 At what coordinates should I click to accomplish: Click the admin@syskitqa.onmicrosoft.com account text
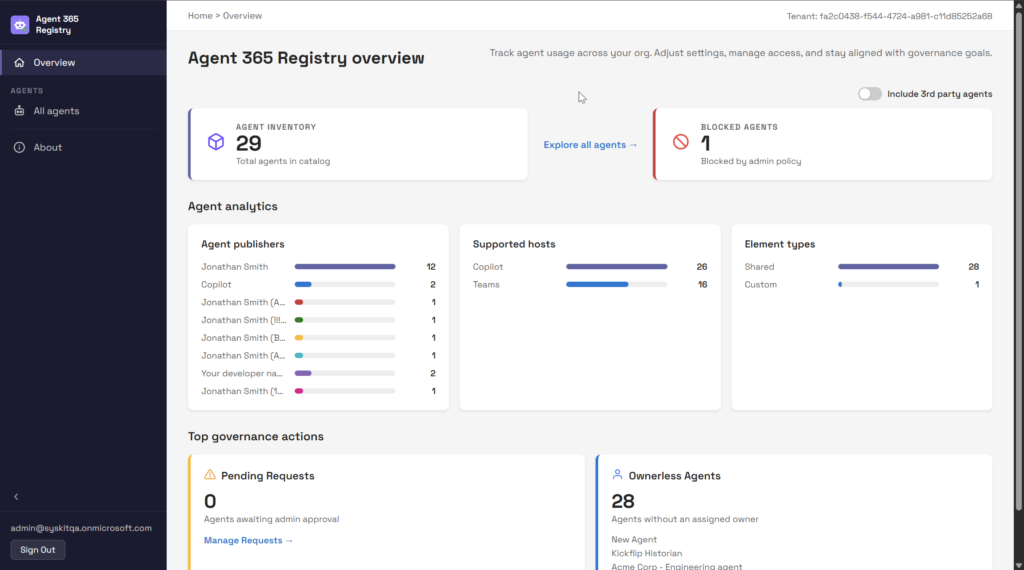point(81,528)
